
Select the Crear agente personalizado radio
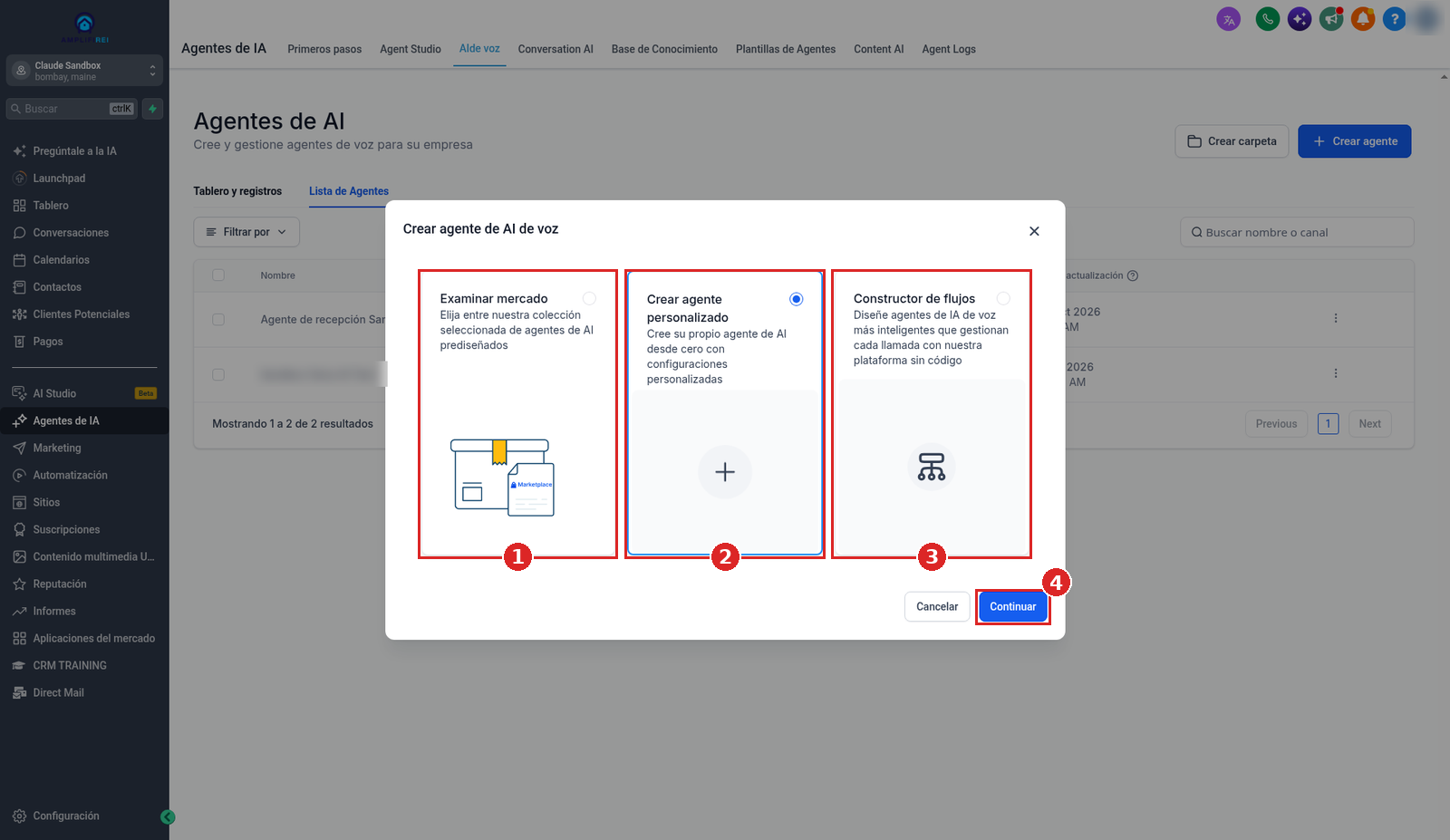[x=796, y=299]
